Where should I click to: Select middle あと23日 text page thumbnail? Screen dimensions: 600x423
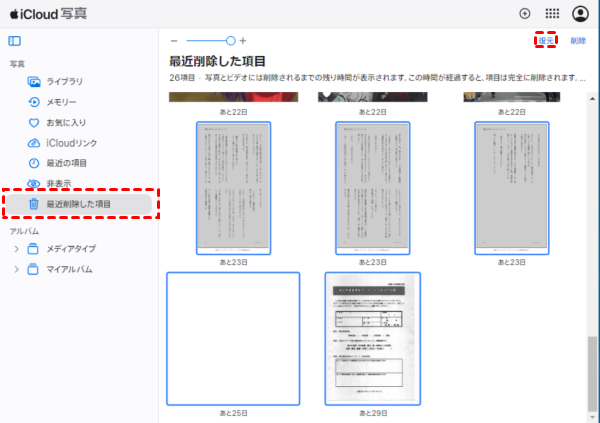[373, 188]
